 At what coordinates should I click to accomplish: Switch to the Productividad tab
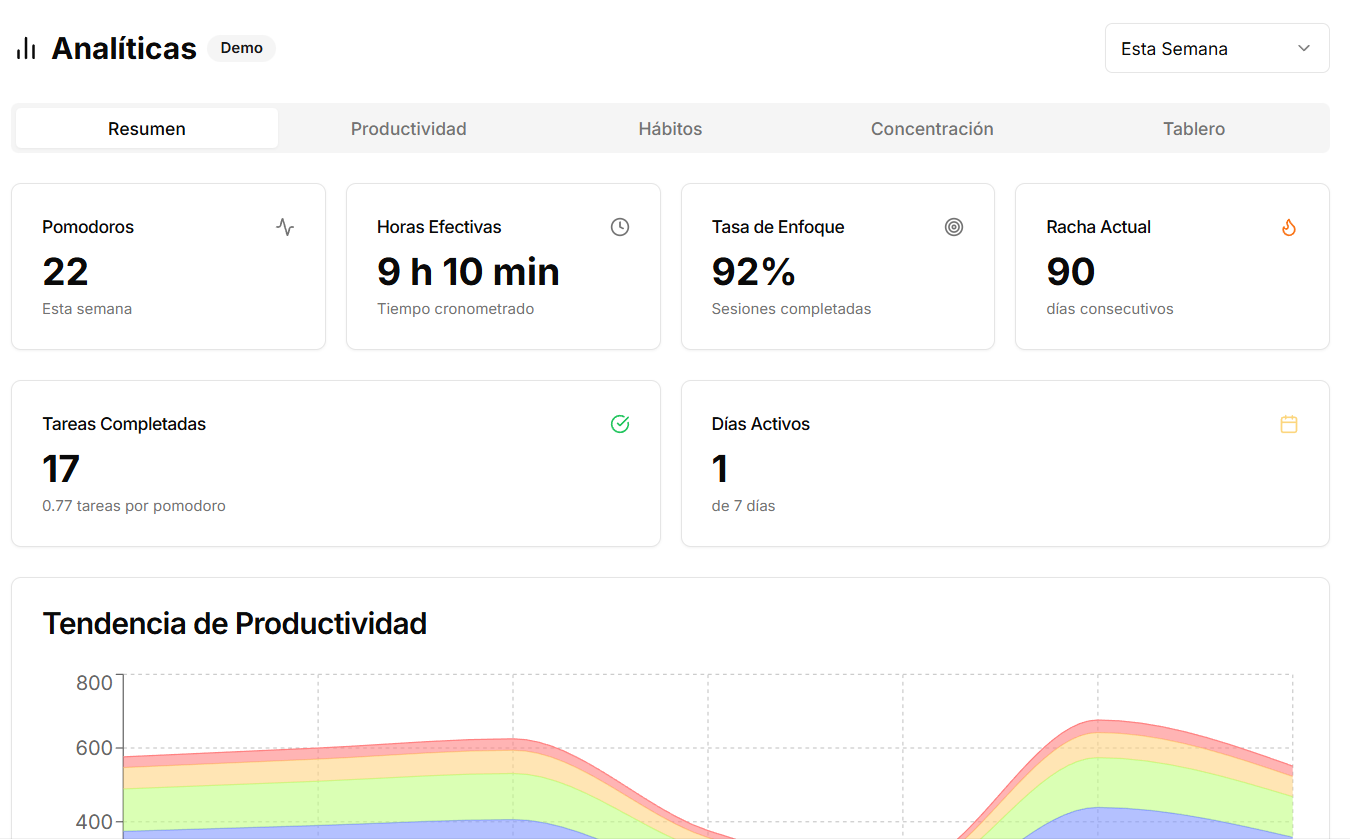(408, 129)
